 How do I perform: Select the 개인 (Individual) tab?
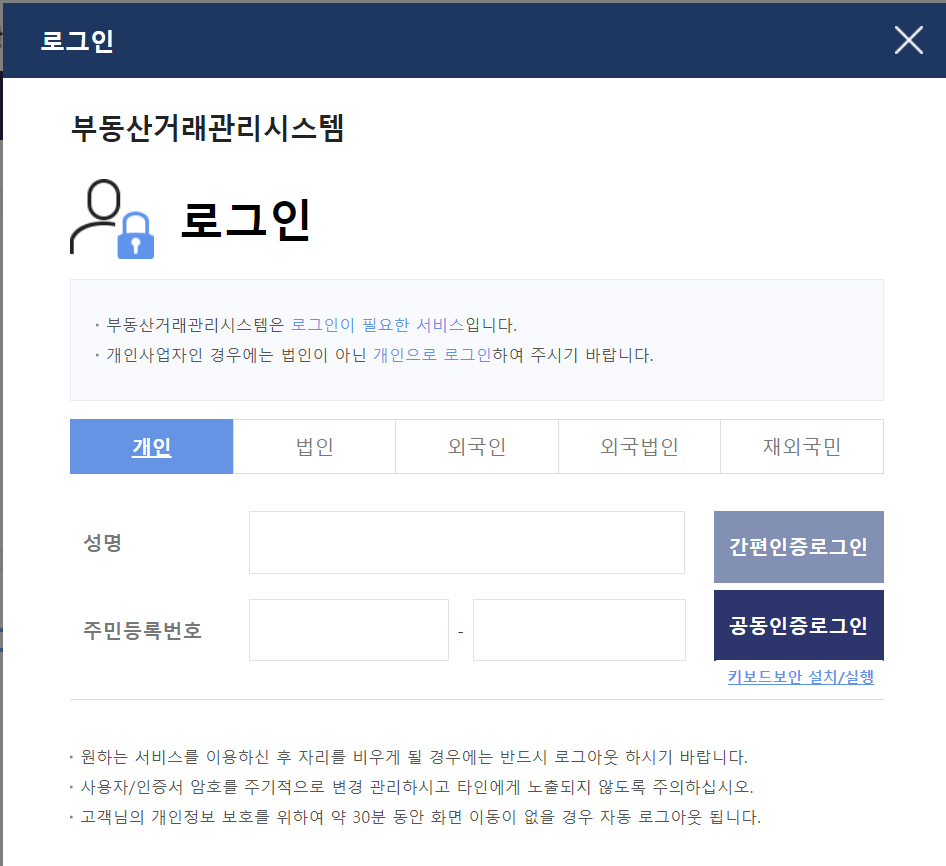click(x=150, y=446)
